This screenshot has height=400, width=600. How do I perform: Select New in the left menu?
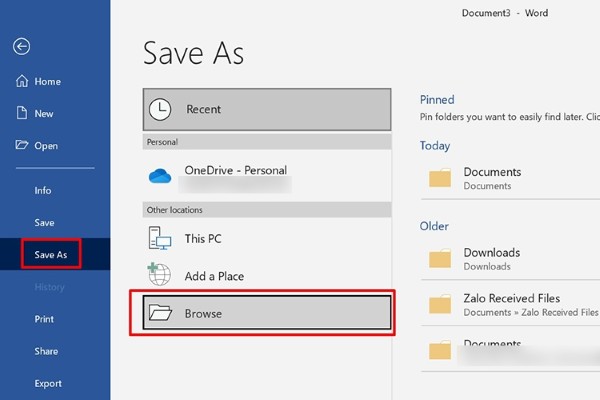(x=44, y=114)
